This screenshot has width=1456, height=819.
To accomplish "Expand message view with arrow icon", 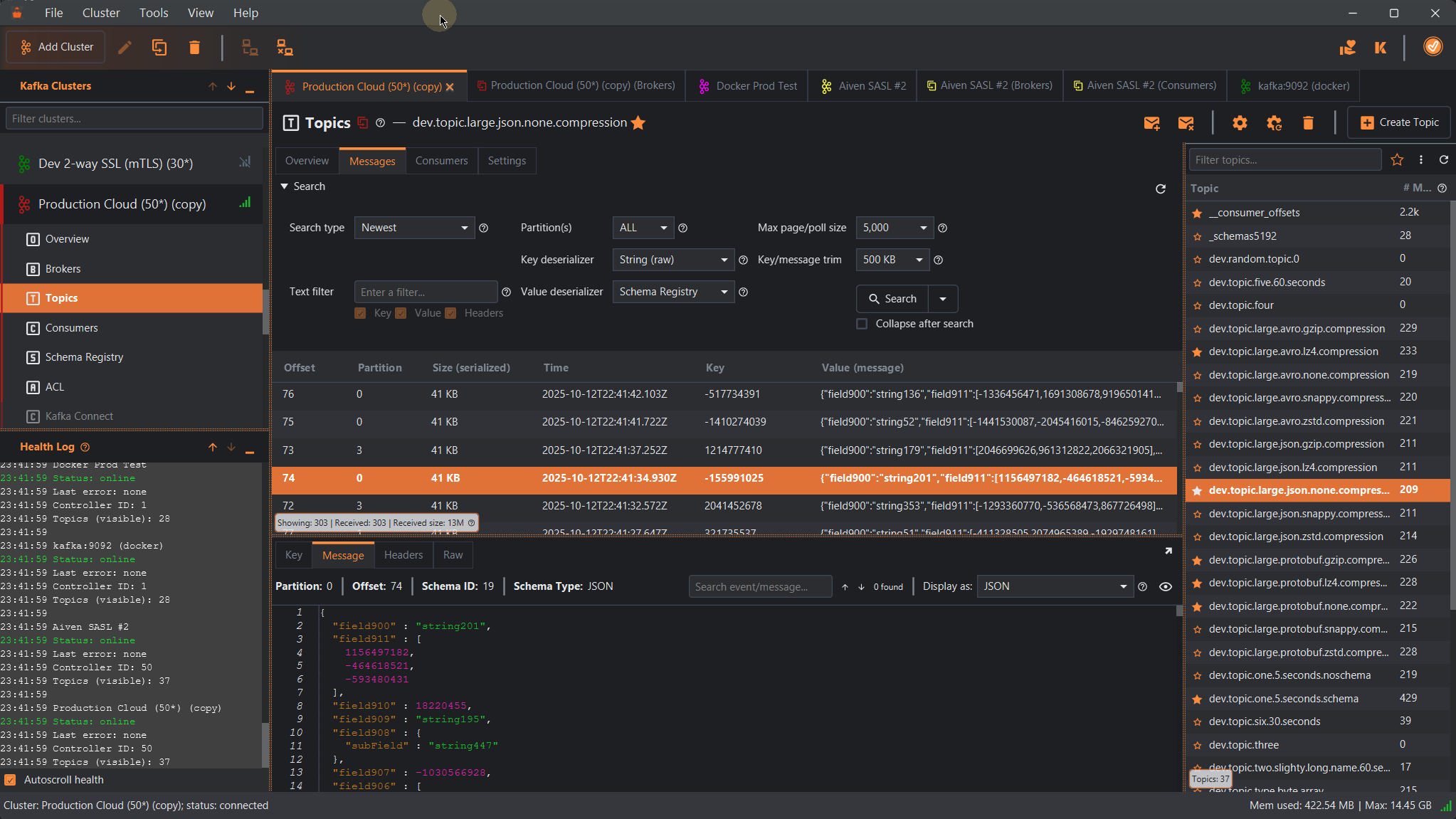I will [x=1168, y=551].
